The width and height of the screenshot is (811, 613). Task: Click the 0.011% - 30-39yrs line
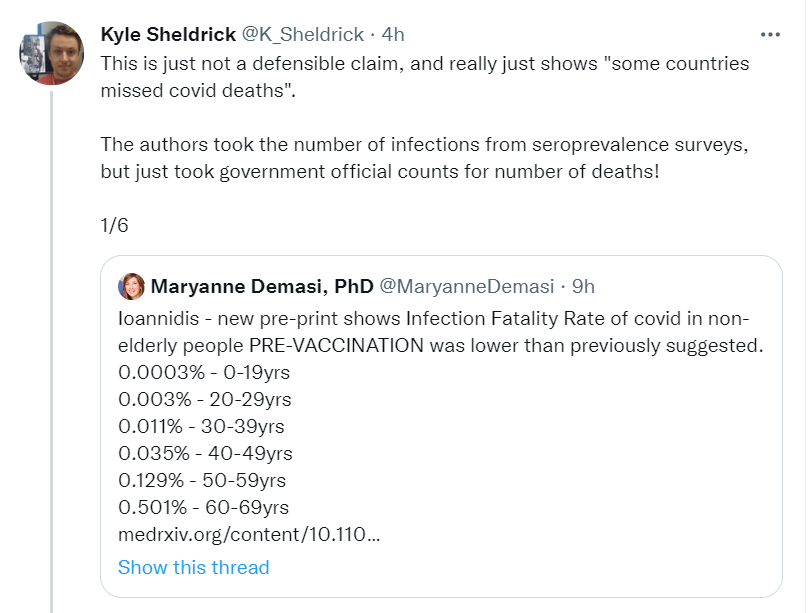coord(201,426)
